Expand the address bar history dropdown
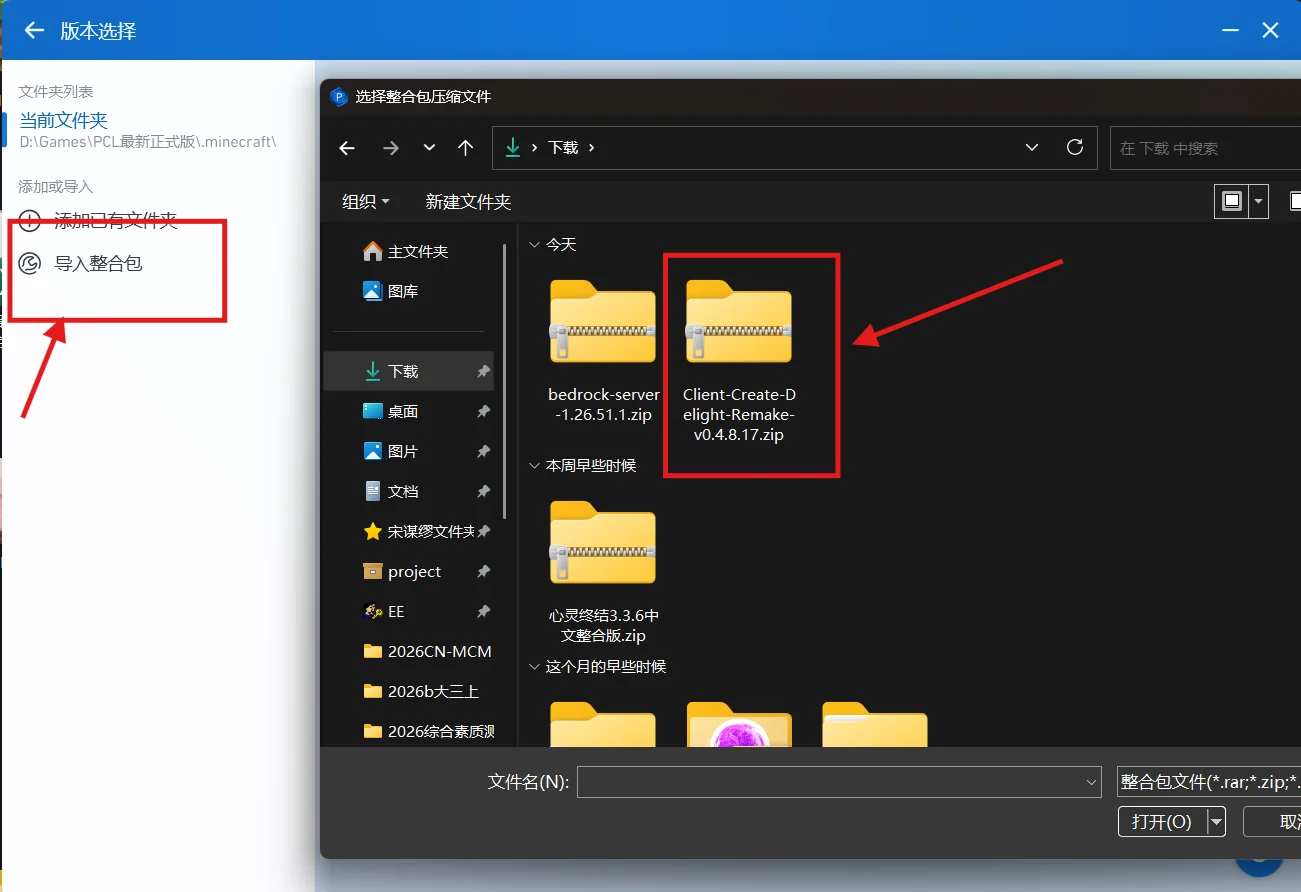The height and width of the screenshot is (892, 1301). tap(1032, 147)
